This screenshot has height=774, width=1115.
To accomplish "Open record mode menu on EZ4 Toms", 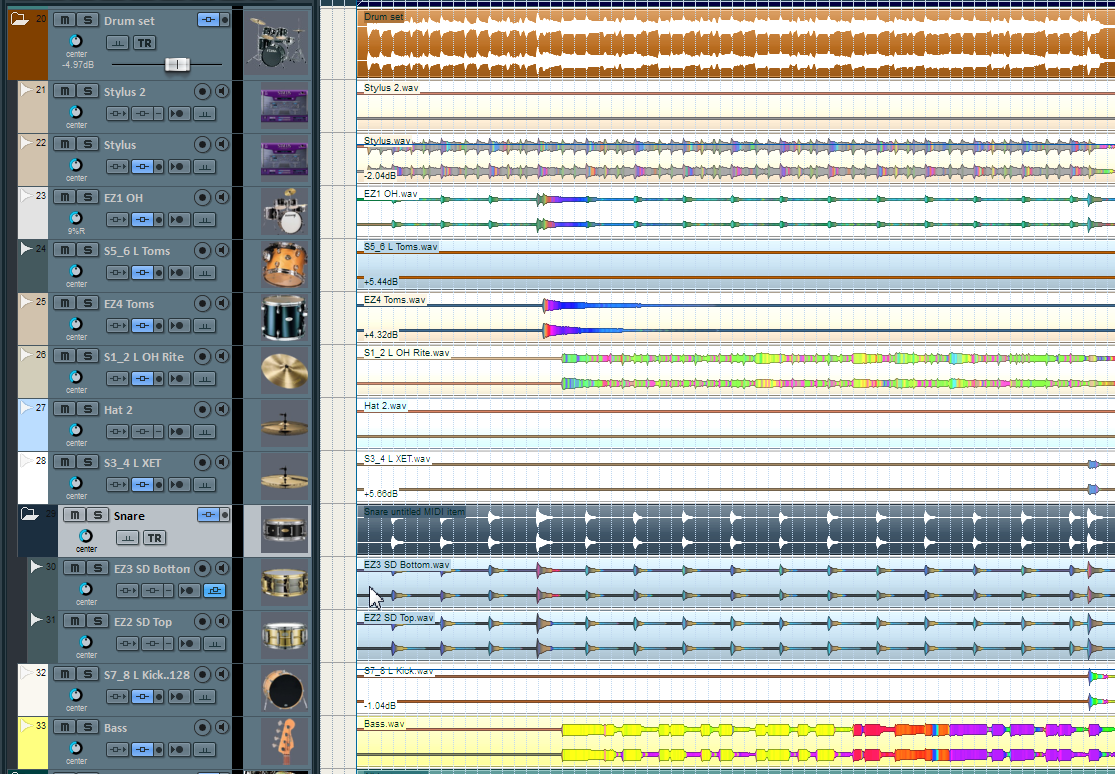I will pos(178,326).
